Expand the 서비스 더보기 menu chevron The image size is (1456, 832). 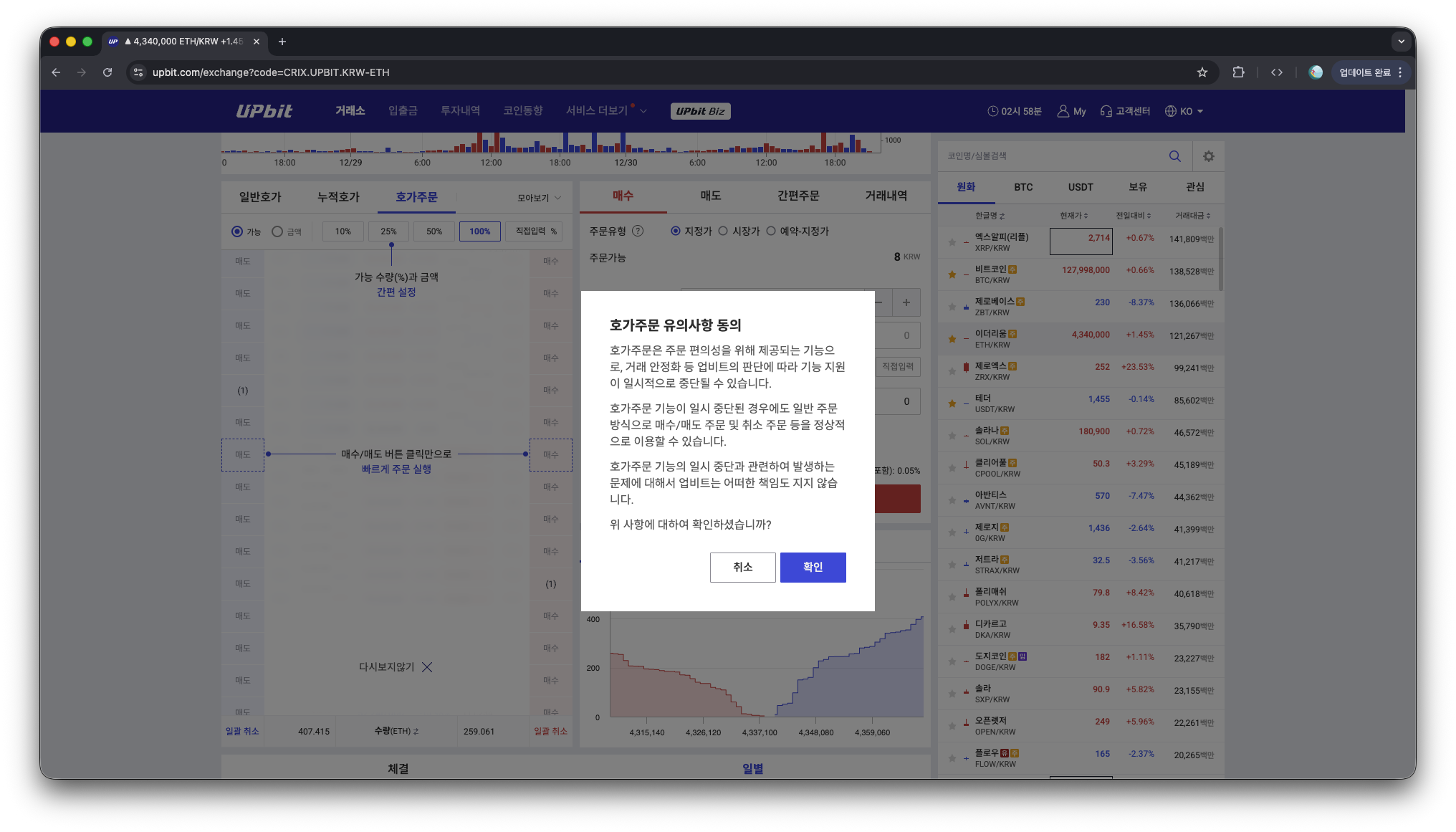[x=644, y=110]
